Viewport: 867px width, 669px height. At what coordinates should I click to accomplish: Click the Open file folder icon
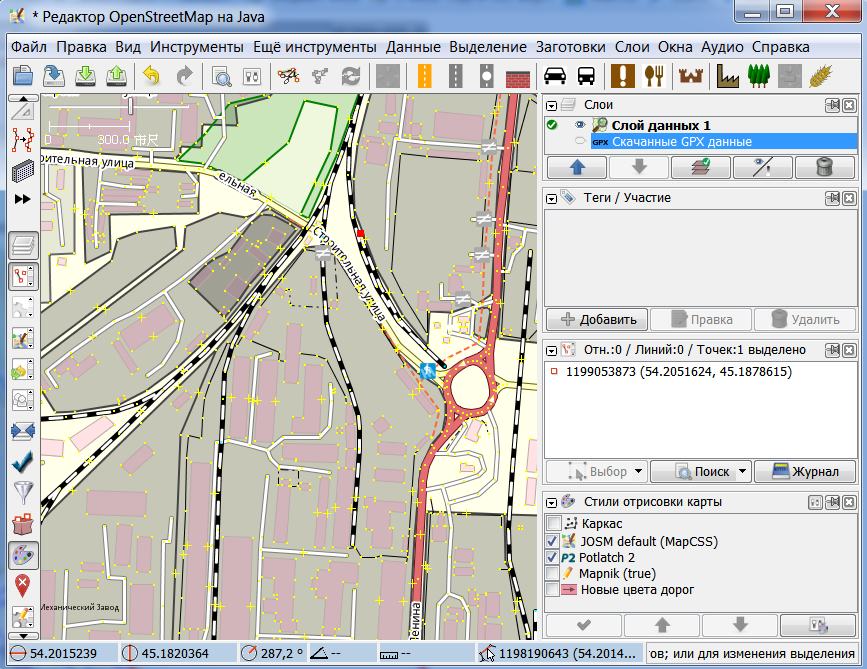click(x=23, y=75)
